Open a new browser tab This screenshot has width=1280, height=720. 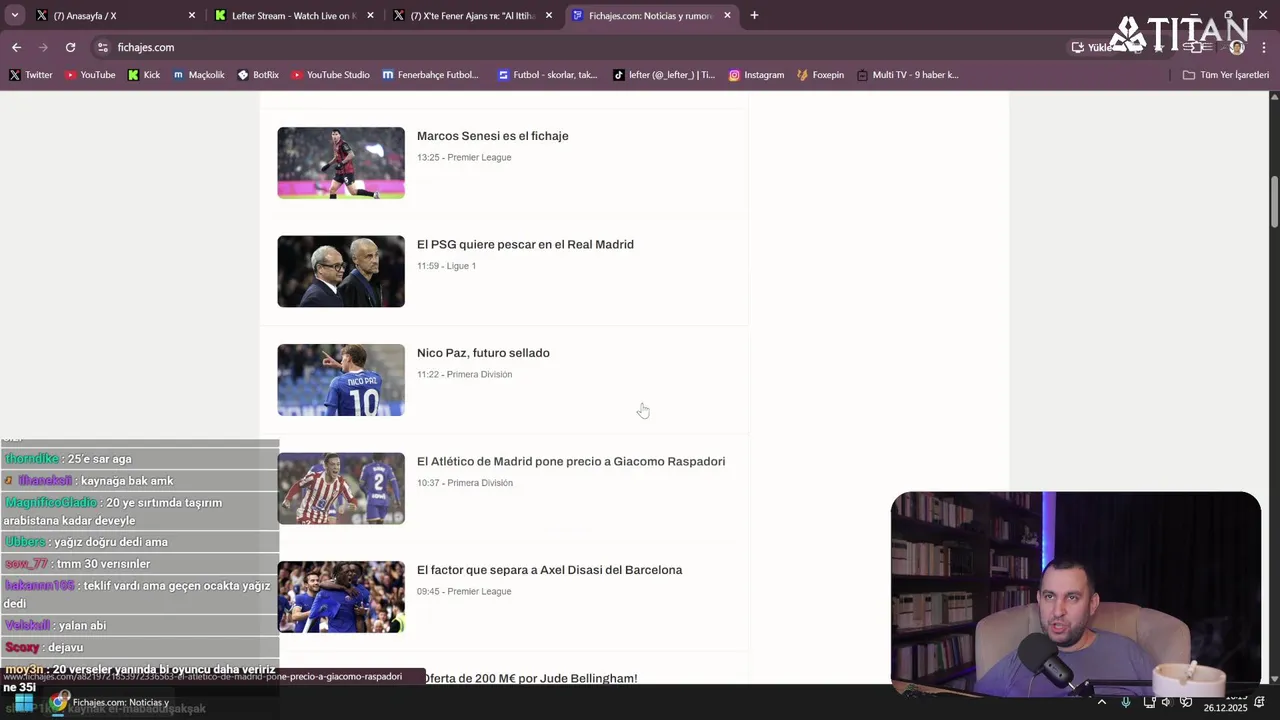[x=754, y=15]
